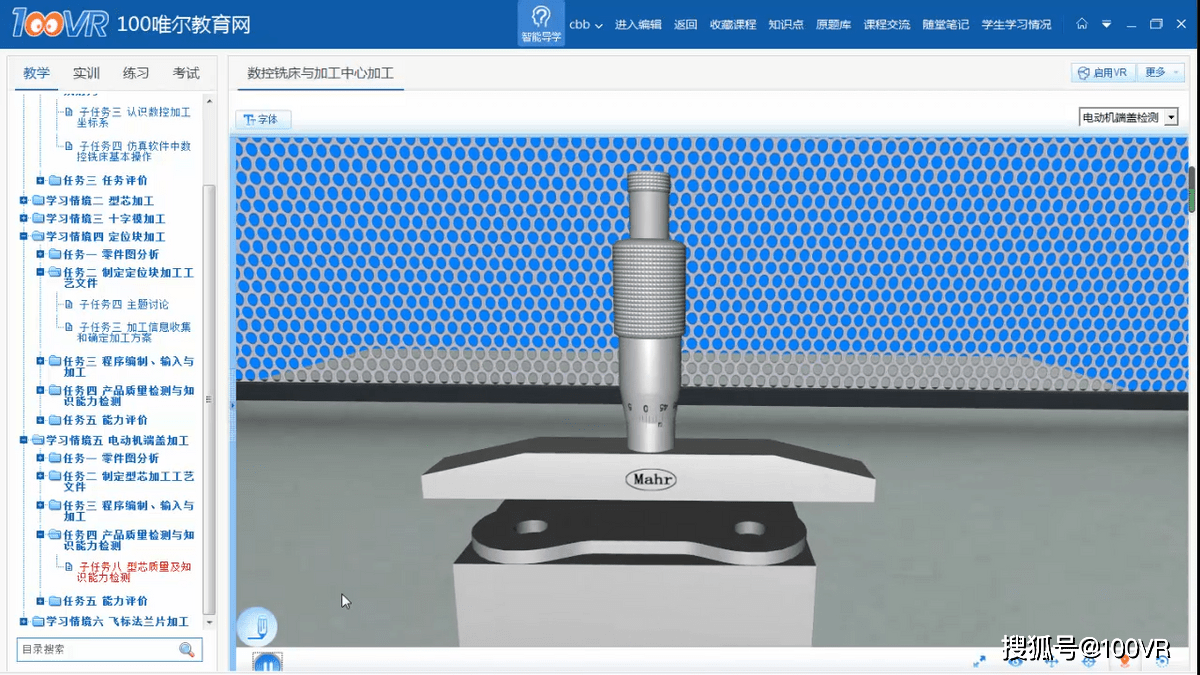Switch to the 实训 tab
The width and height of the screenshot is (1200, 675).
[86, 73]
